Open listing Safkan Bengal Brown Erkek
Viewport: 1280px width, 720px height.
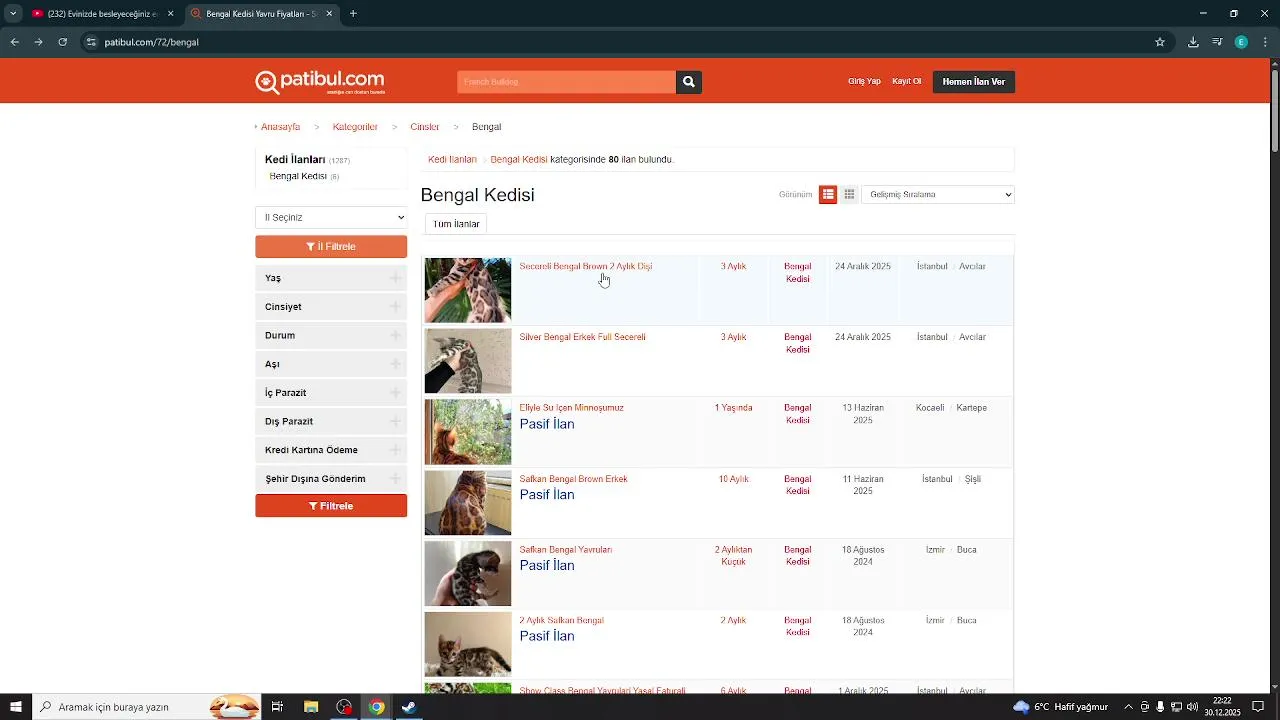[x=573, y=479]
